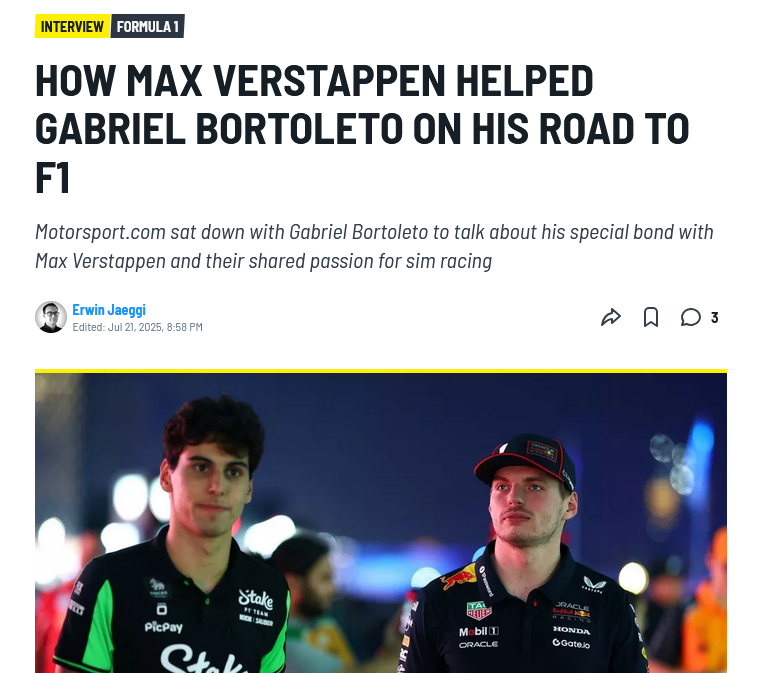Visit author Erwin Jaeggi's profile link
The width and height of the screenshot is (759, 673).
[109, 310]
